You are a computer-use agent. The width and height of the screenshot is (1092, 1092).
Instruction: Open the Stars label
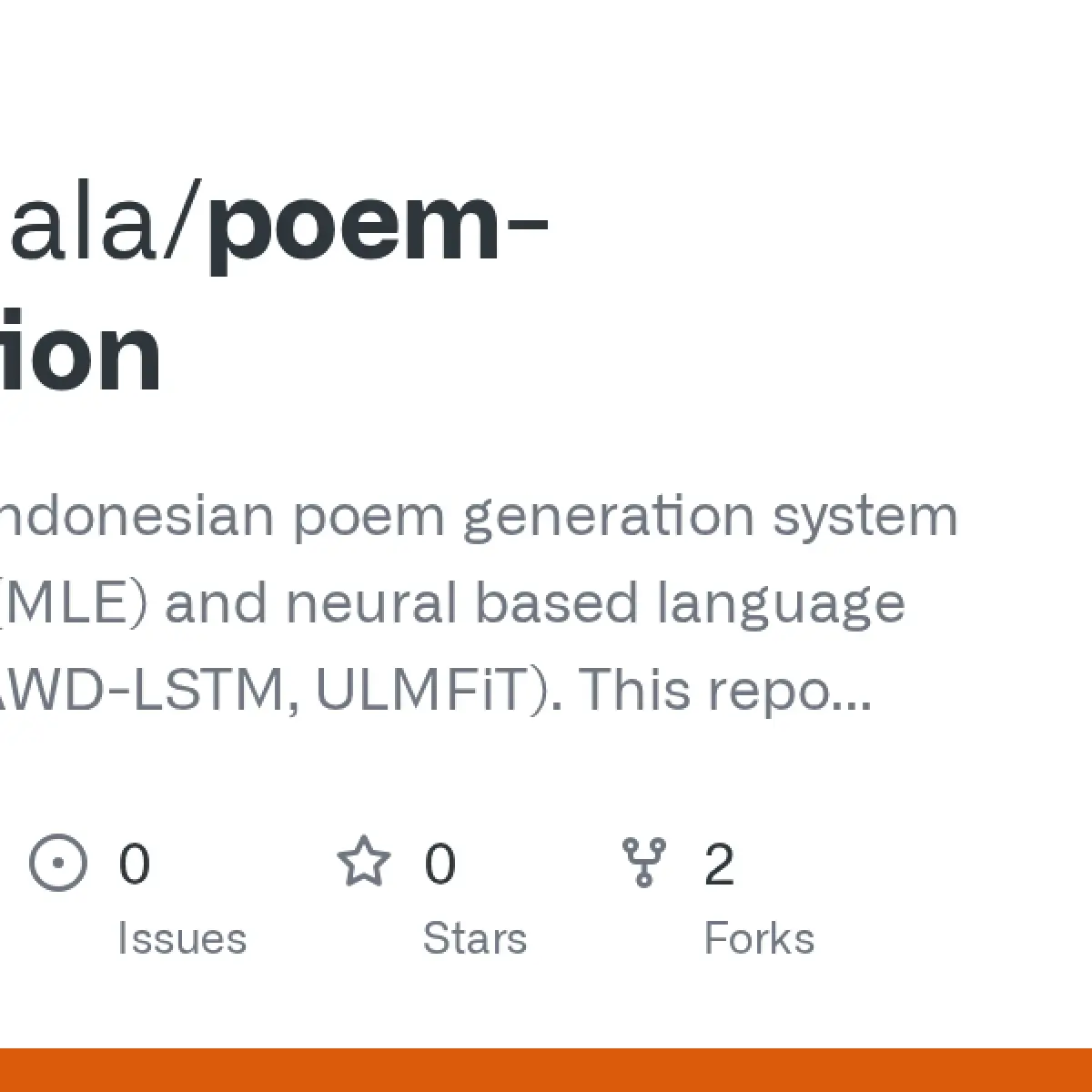tap(475, 938)
